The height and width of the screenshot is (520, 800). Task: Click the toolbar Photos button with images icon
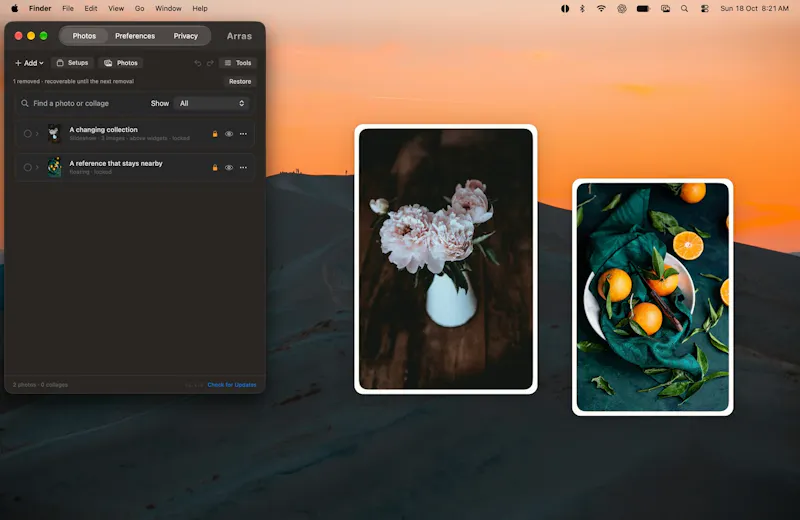point(121,63)
